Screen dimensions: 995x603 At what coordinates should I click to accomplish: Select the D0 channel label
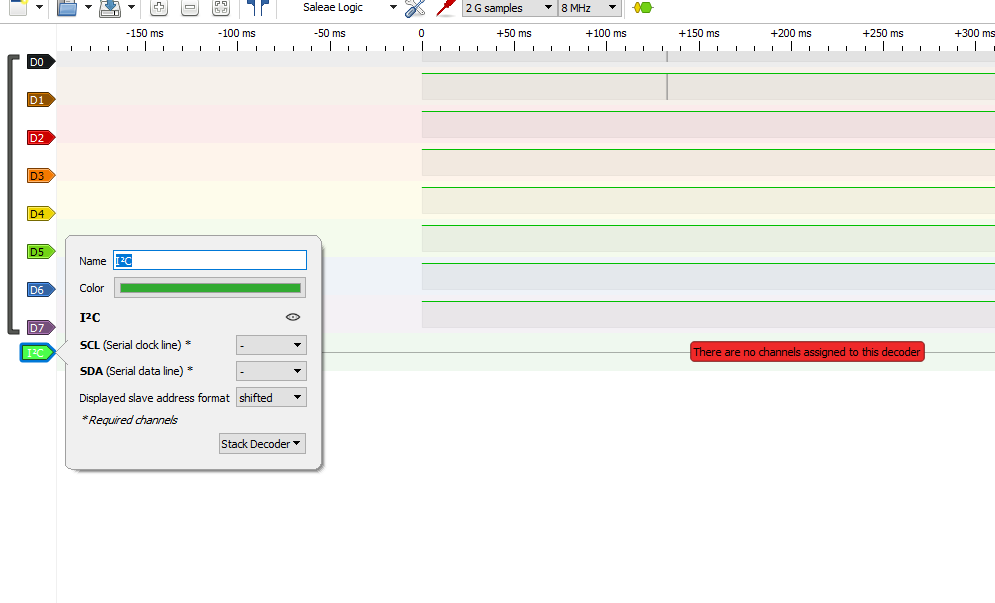point(41,62)
